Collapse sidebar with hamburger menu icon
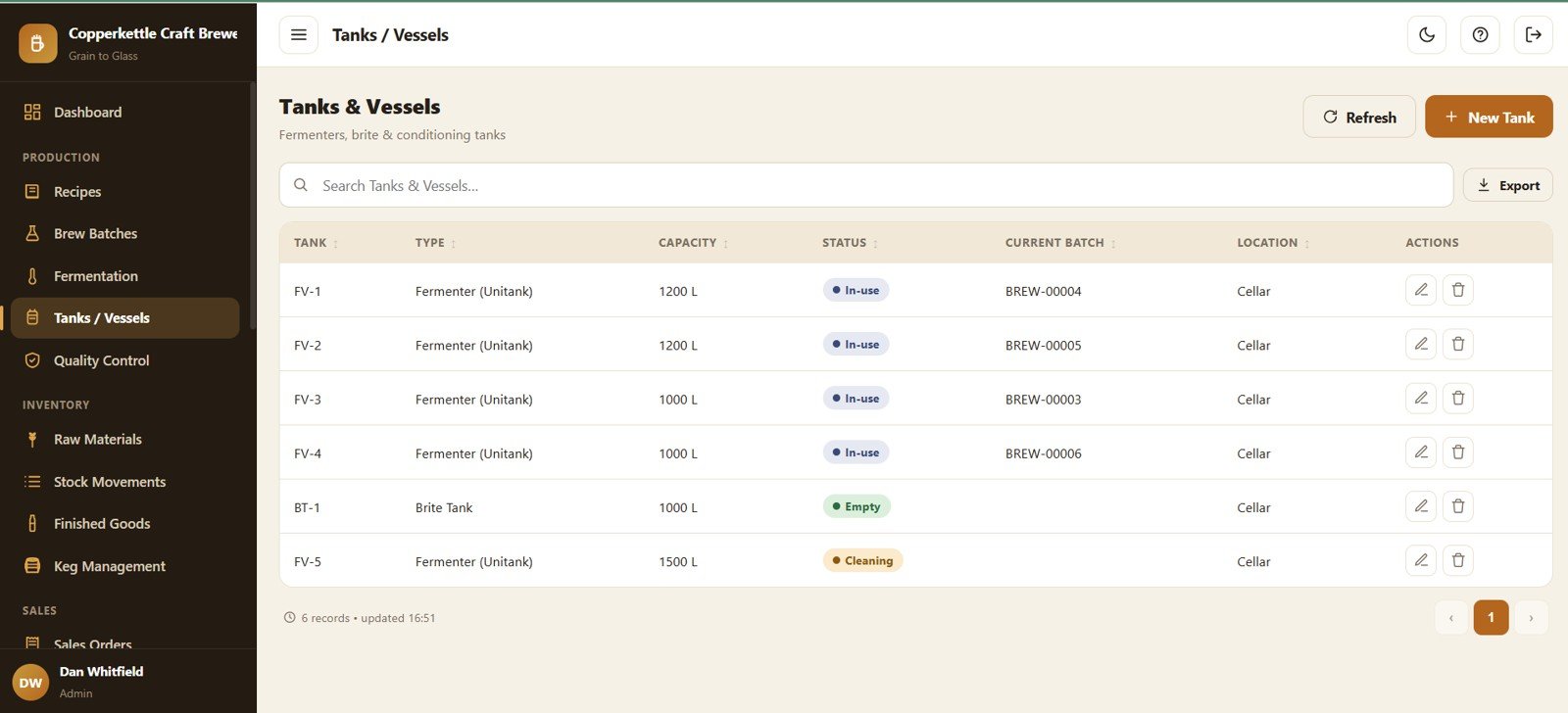Viewport: 1568px width, 713px height. click(299, 34)
